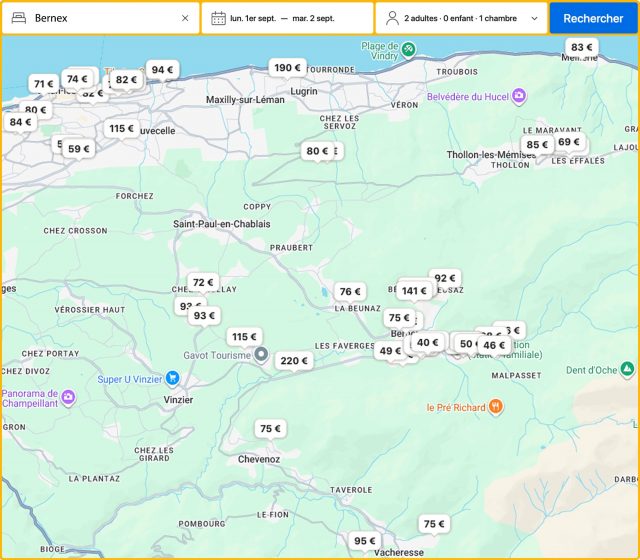Choose the 115 € marker near Gavot Tourisme
Image resolution: width=640 pixels, height=560 pixels.
click(x=243, y=336)
